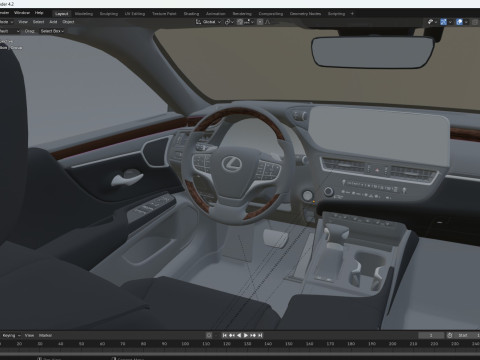Toggle auto keying record button
This screenshot has height=360, width=480.
pos(209,335)
